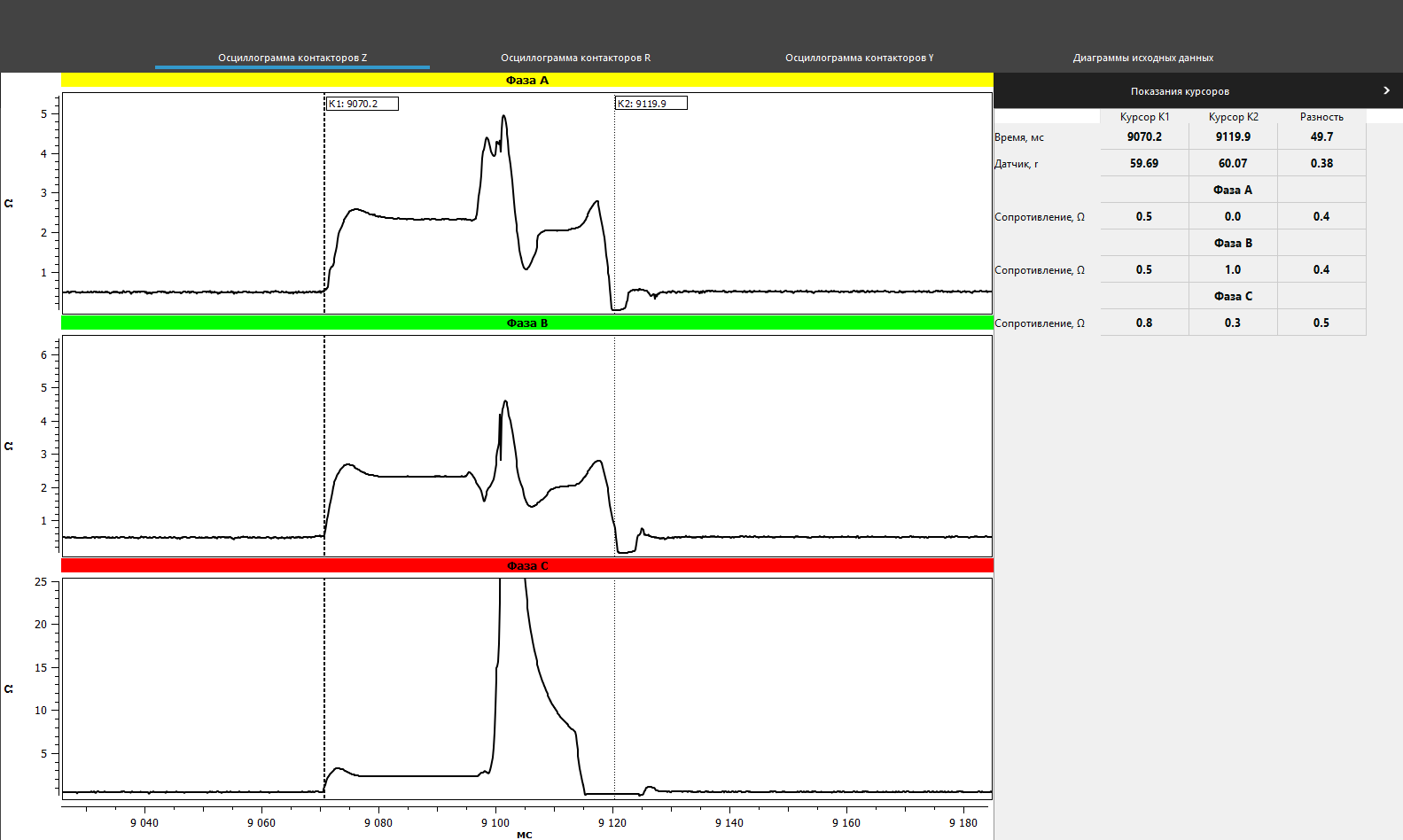Open the Осциллограмма контакторов Z tab
Viewport: 1403px width, 840px height.
coord(292,58)
